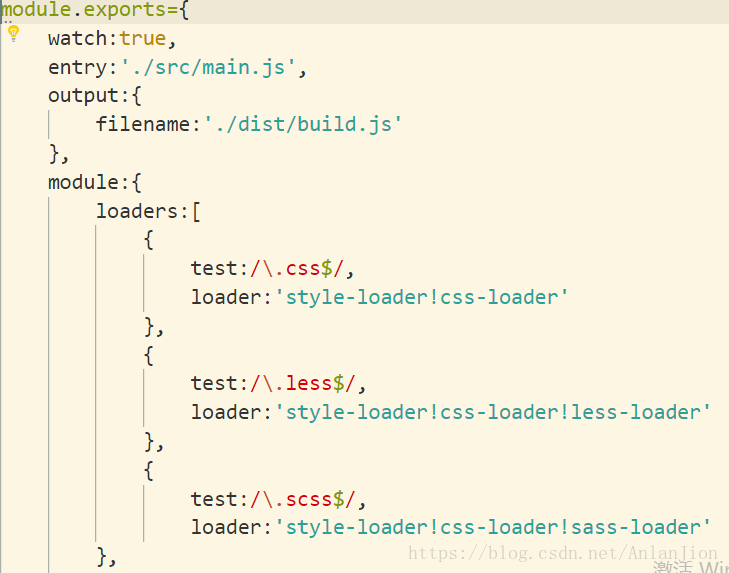
Task: Click the 'output:{' line
Action: coord(95,96)
